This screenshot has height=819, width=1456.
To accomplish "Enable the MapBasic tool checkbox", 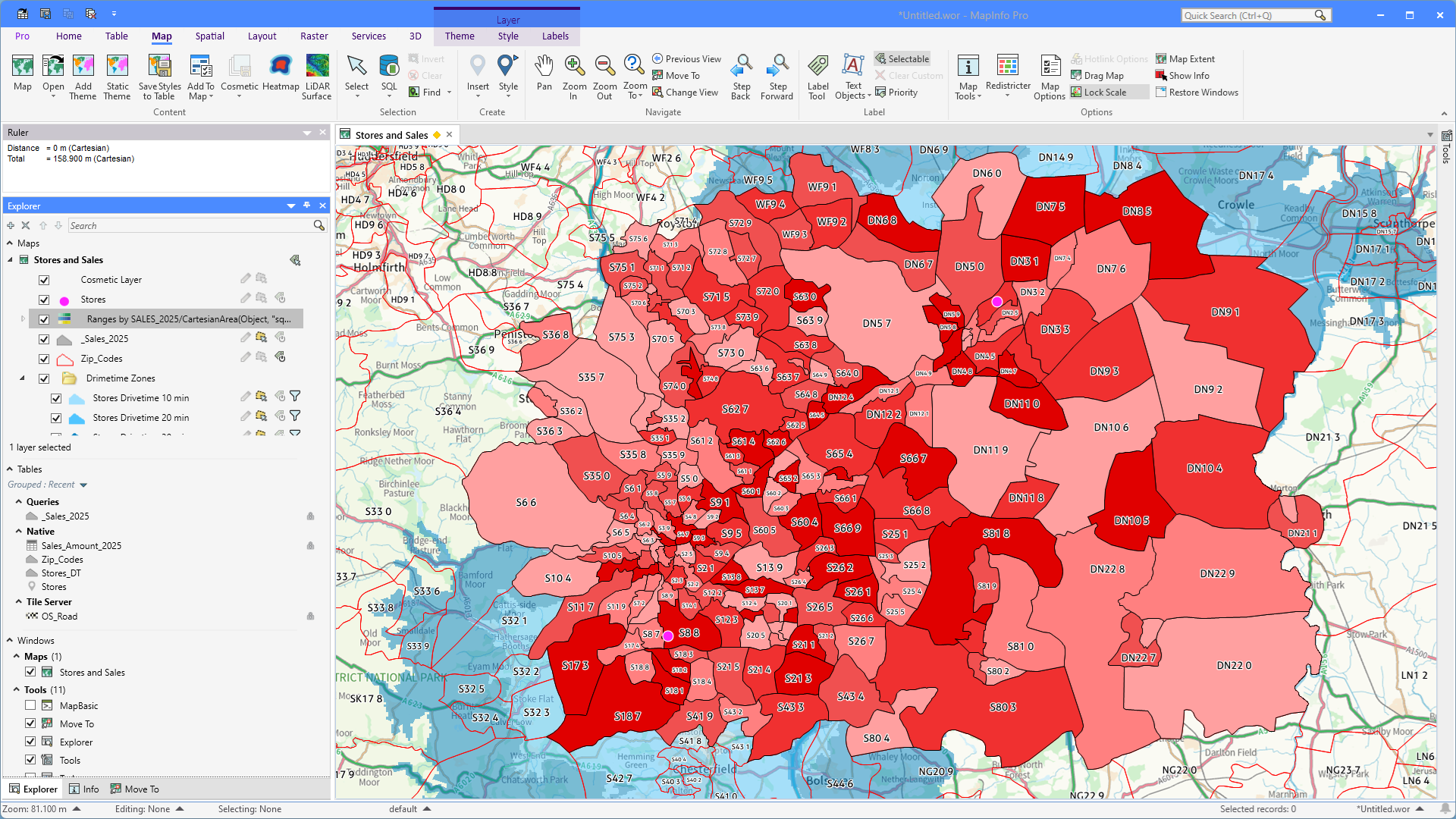I will pos(30,705).
